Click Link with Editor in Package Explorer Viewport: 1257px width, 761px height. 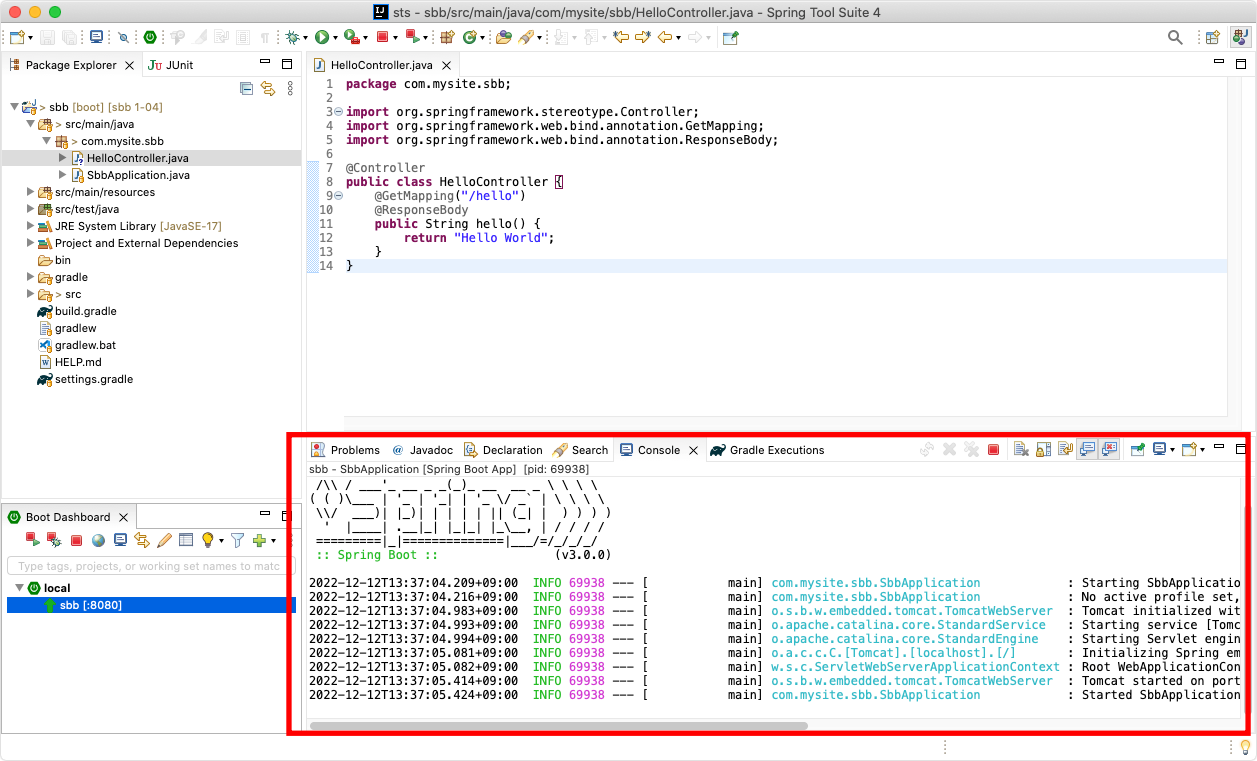pos(268,88)
